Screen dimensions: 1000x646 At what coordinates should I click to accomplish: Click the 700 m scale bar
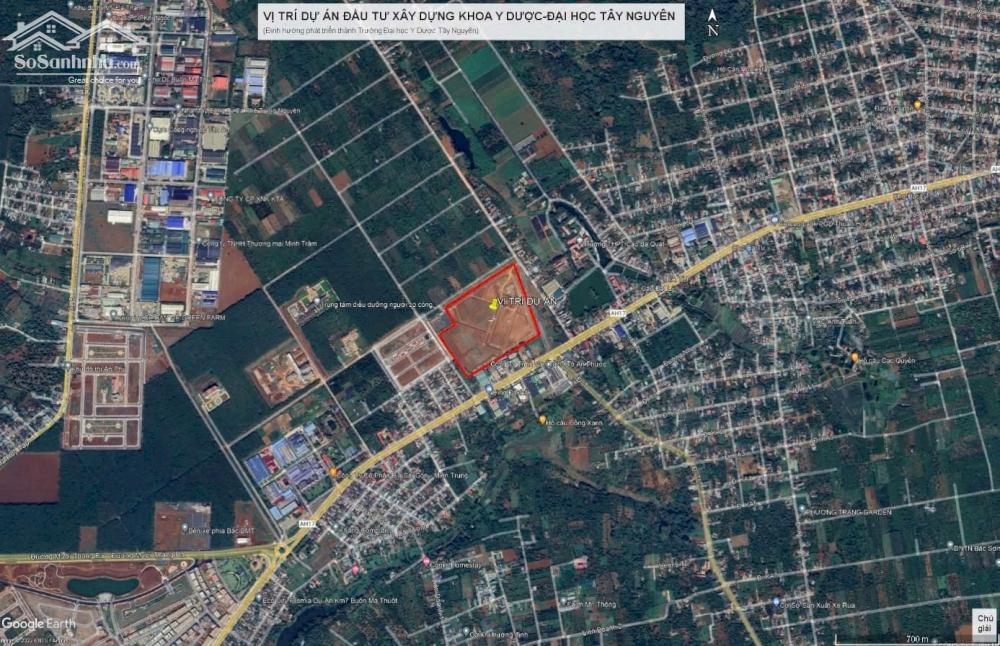coord(915,636)
